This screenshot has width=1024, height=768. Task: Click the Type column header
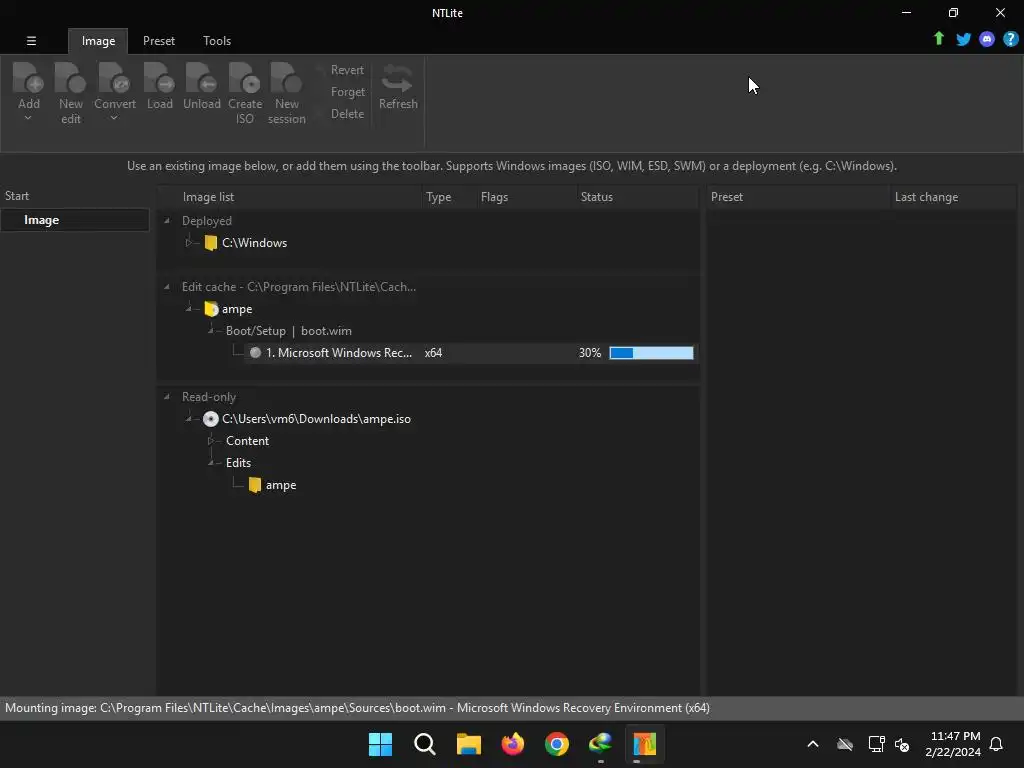point(449,197)
